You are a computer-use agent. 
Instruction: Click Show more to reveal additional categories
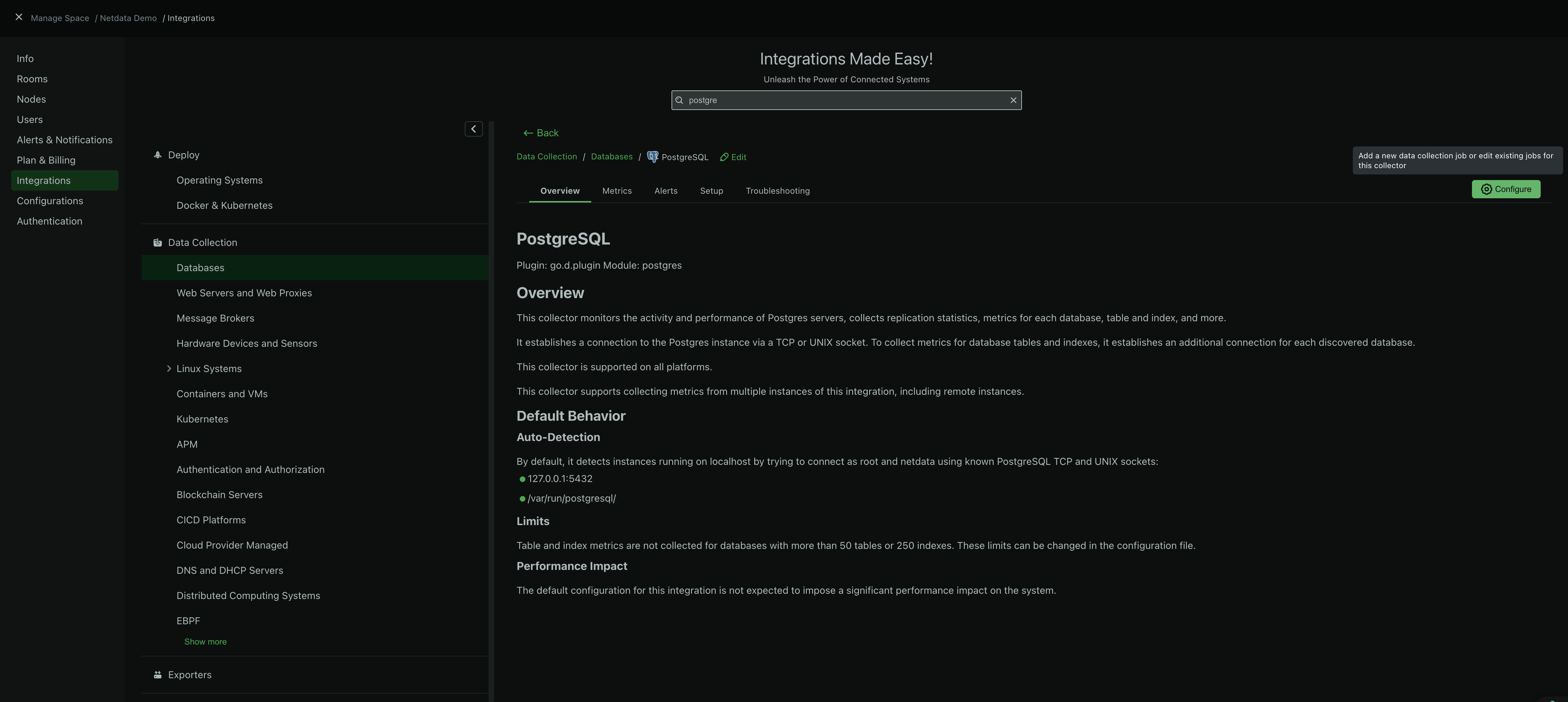(205, 641)
